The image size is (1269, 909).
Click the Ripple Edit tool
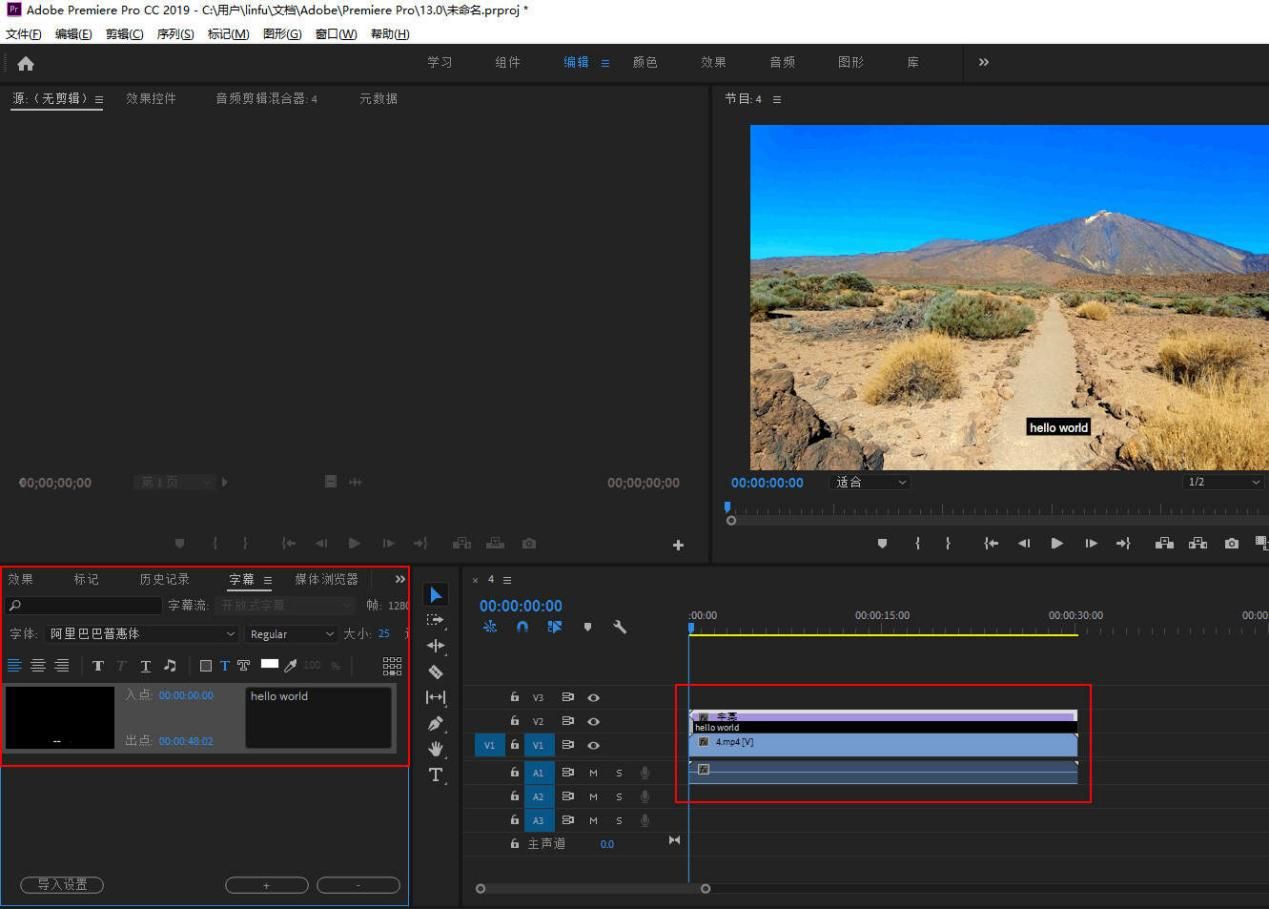pos(435,646)
